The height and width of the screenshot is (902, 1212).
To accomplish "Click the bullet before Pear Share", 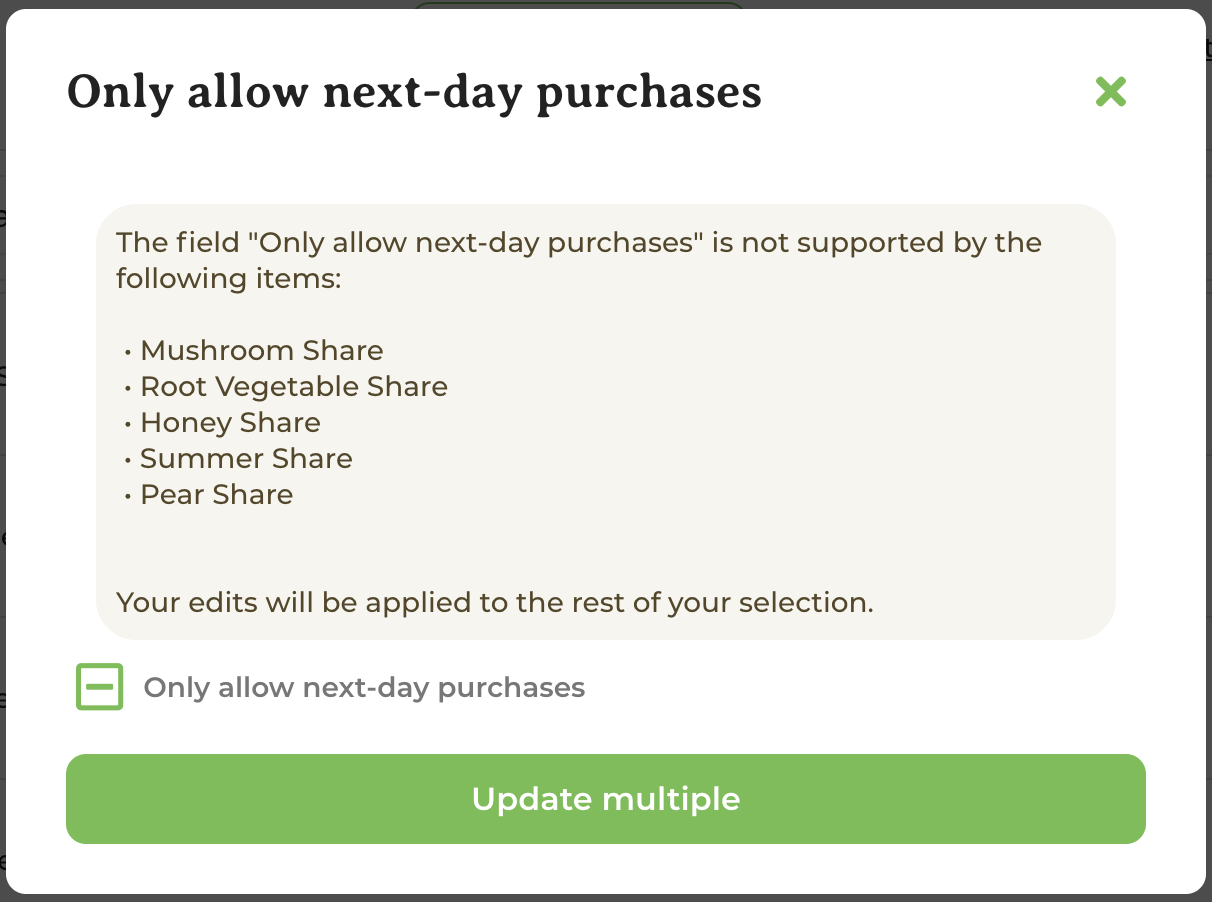I will click(129, 496).
